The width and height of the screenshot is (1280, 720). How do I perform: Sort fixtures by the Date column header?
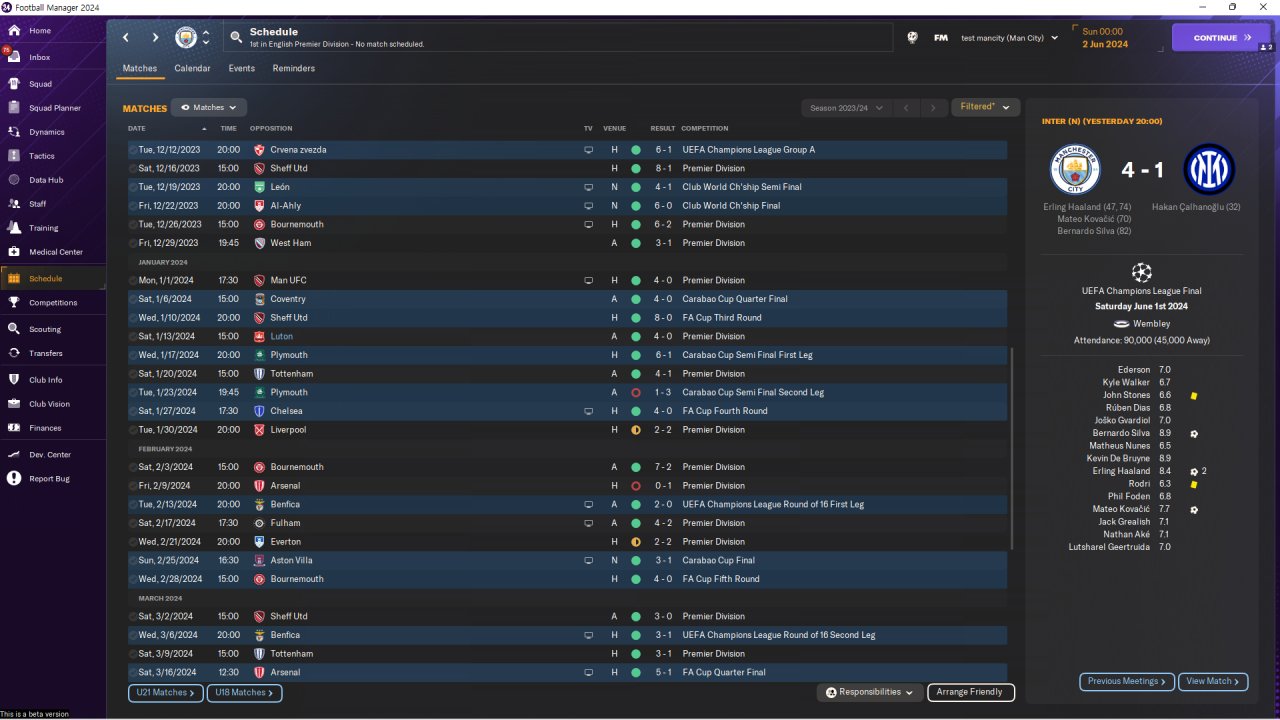pyautogui.click(x=137, y=129)
